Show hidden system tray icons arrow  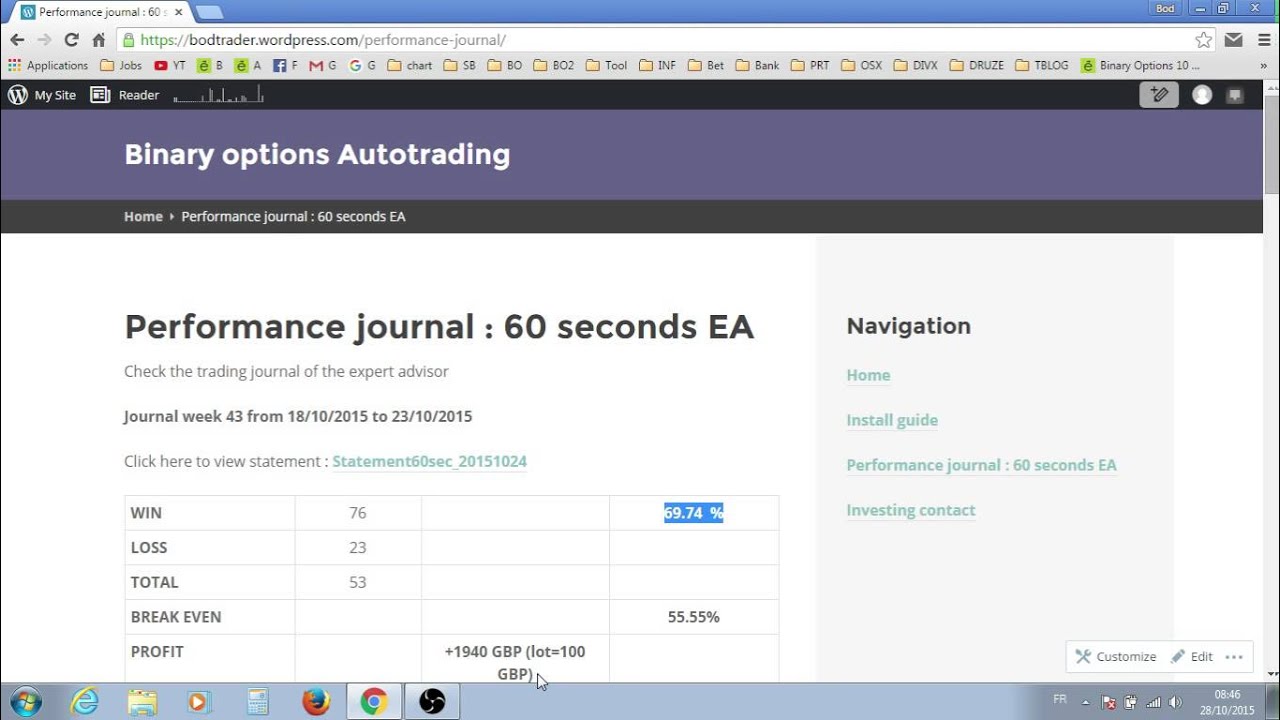[1086, 702]
